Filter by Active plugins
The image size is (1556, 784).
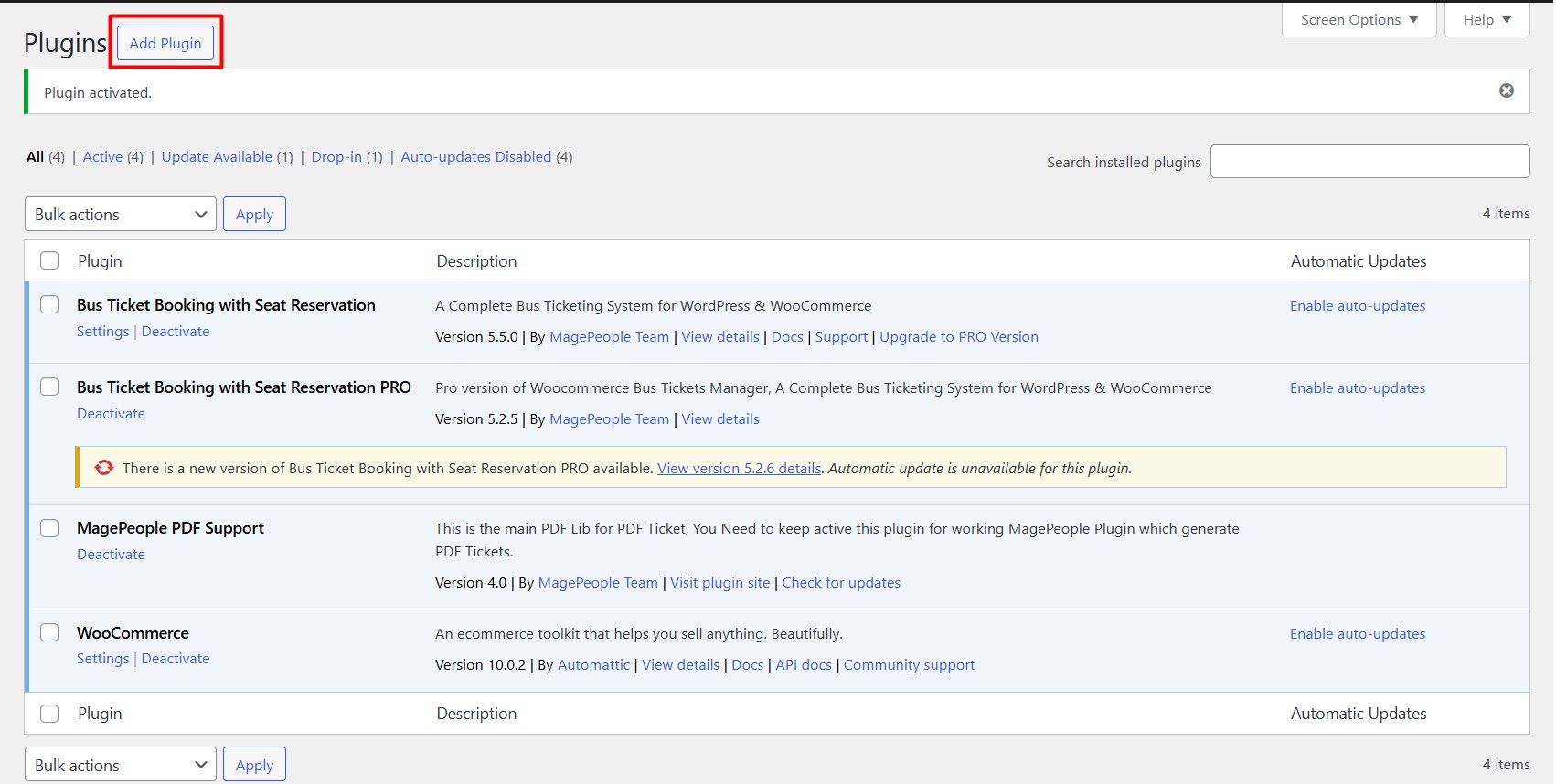tap(102, 156)
